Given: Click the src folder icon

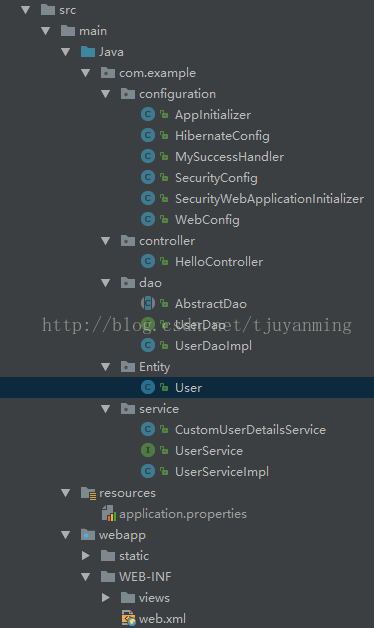Looking at the screenshot, I should pos(48,10).
